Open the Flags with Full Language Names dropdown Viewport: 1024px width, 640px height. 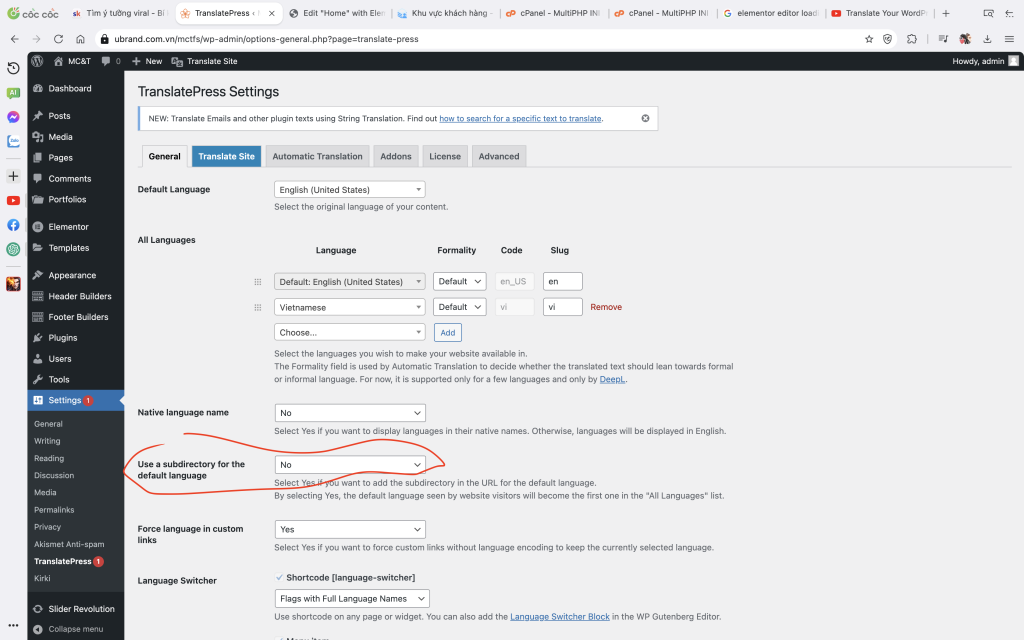tap(351, 598)
